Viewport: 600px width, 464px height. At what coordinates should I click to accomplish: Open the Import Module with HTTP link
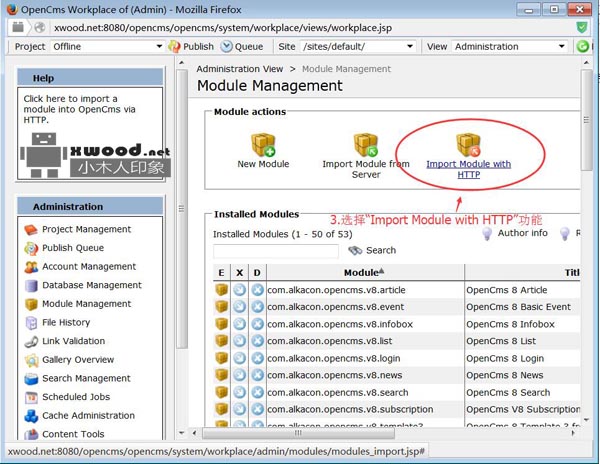click(468, 169)
